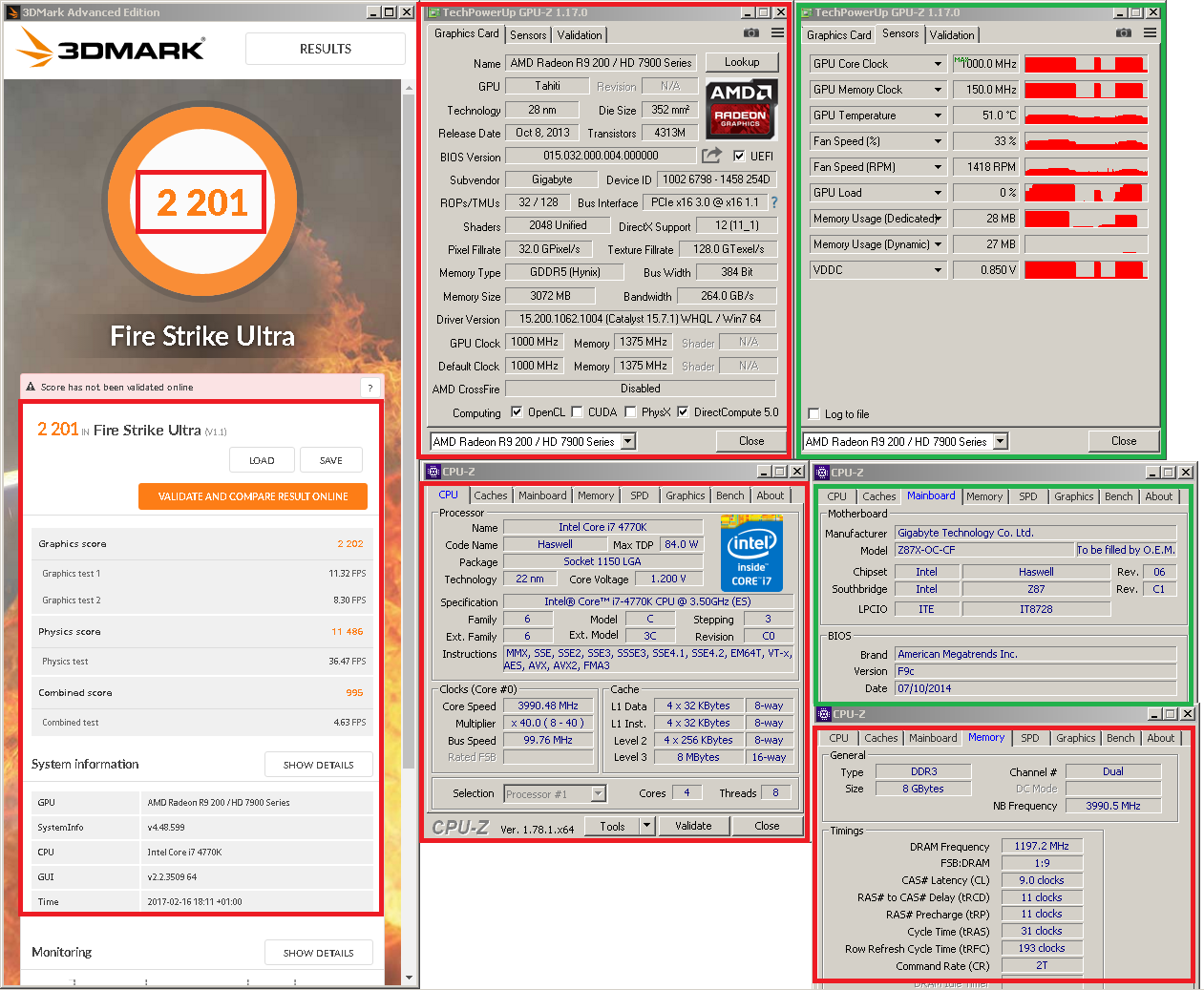Click SHOW DETAILS for Monitoring
The image size is (1204, 990).
click(319, 953)
